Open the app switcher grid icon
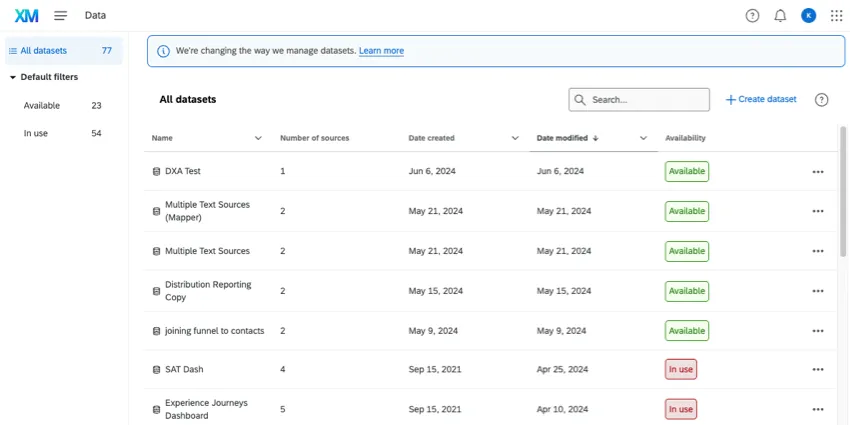Image resolution: width=850 pixels, height=425 pixels. coord(836,15)
